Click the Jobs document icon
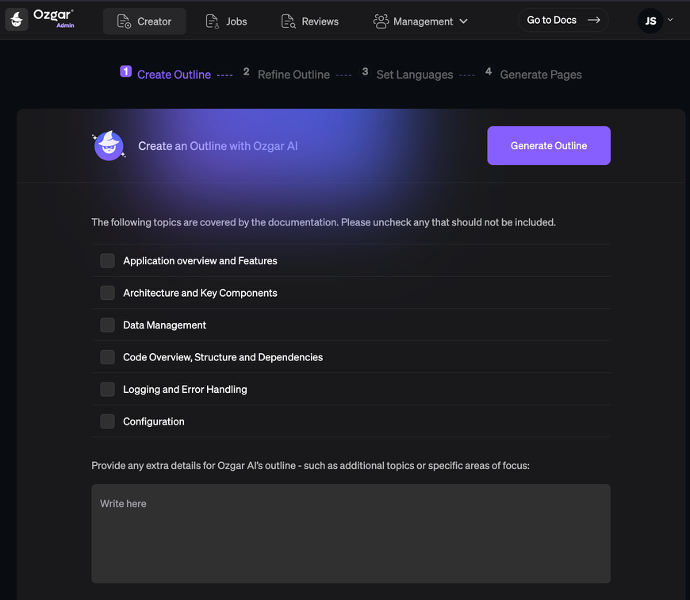Viewport: 690px width, 600px height. (x=212, y=21)
